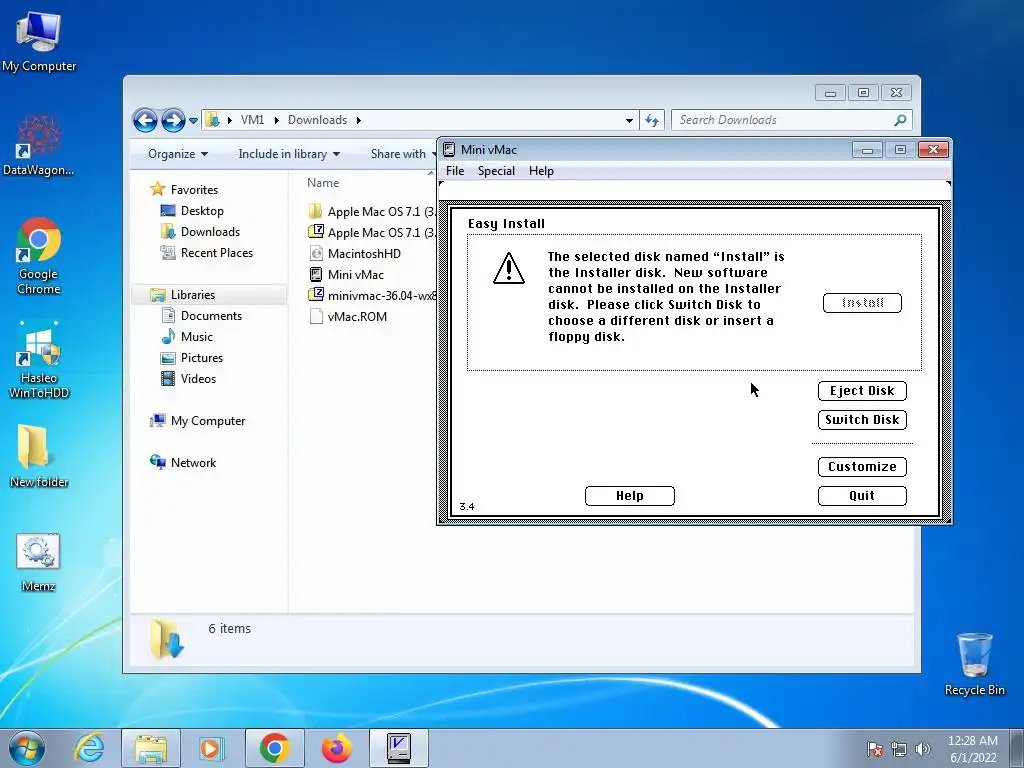Open Windows Media Player taskbar icon
Screen dimensions: 1024x768
[x=212, y=748]
